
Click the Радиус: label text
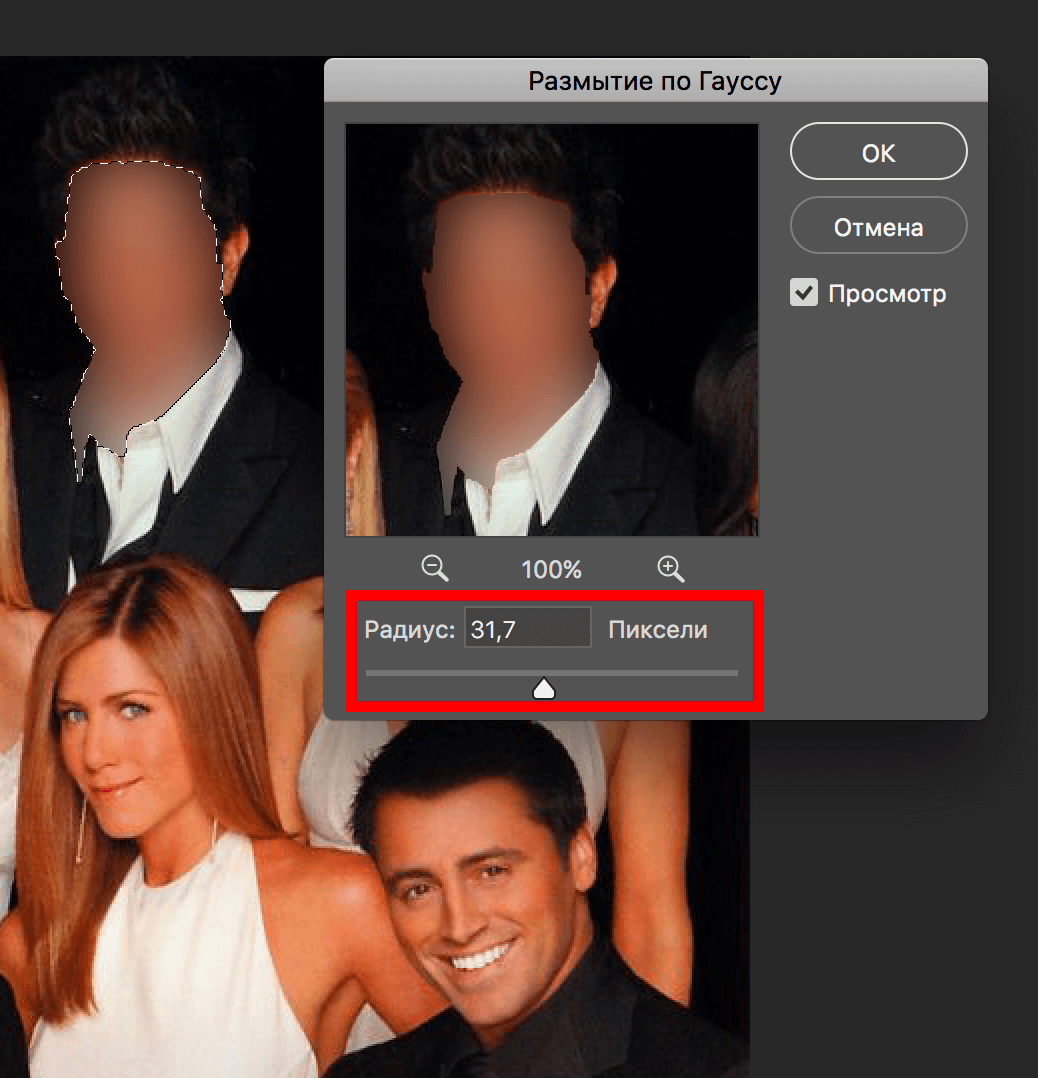click(409, 630)
